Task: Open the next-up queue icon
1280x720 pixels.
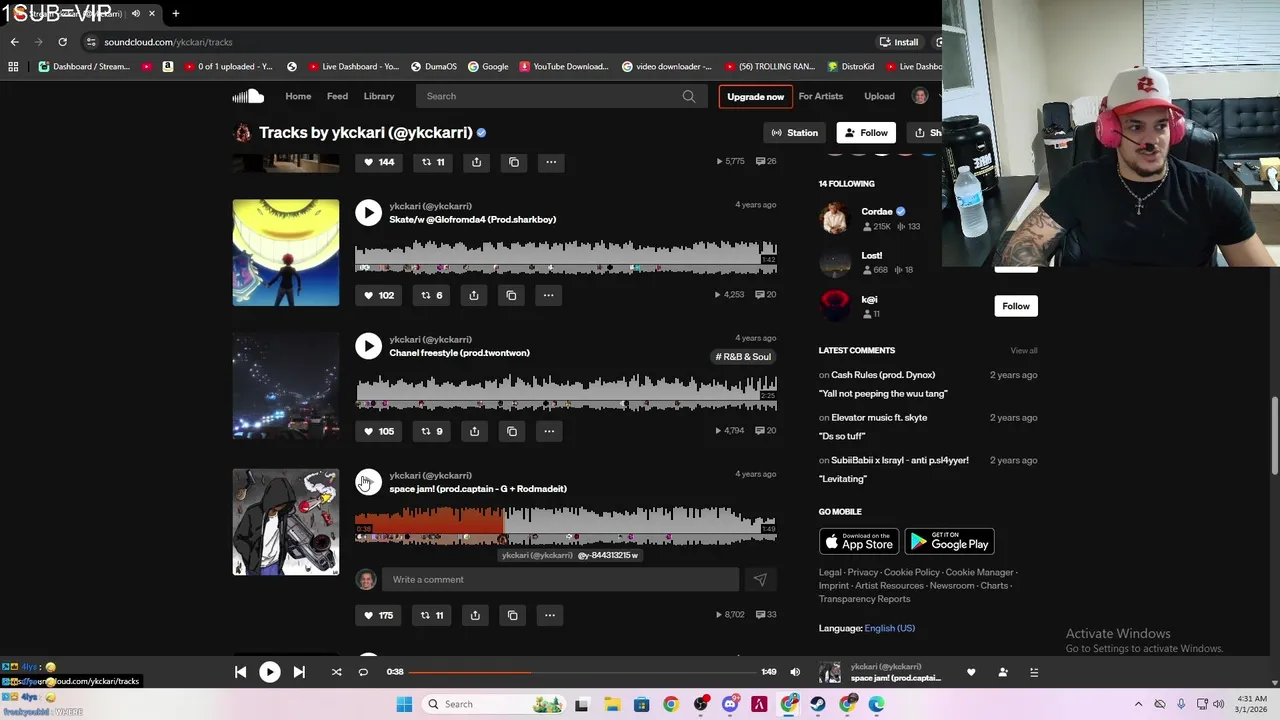Action: coord(1034,672)
